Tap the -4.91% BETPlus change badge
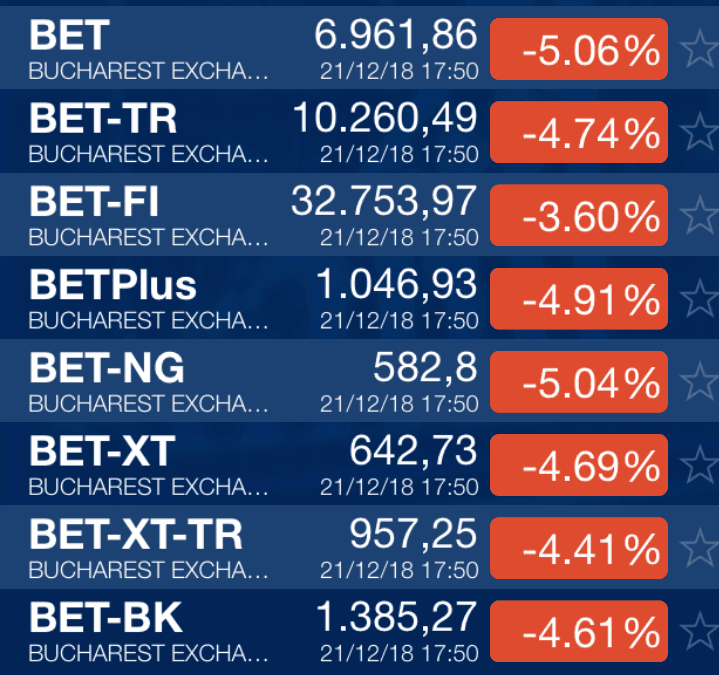Image resolution: width=719 pixels, height=675 pixels. coord(579,299)
